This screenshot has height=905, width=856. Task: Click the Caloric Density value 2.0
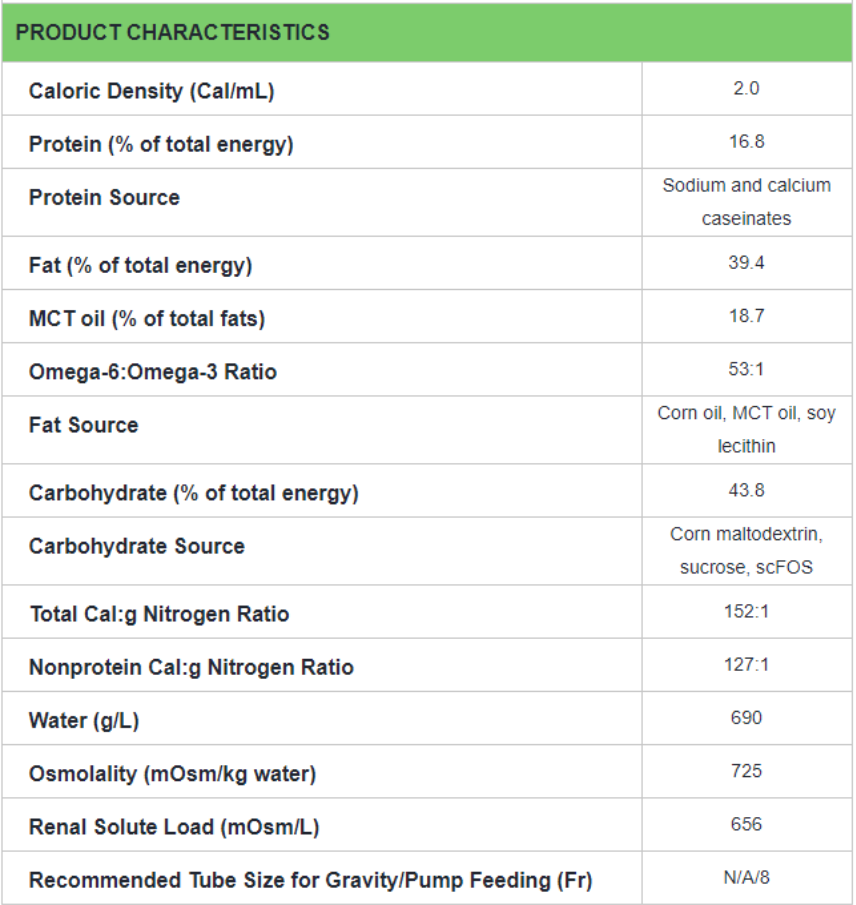[746, 89]
